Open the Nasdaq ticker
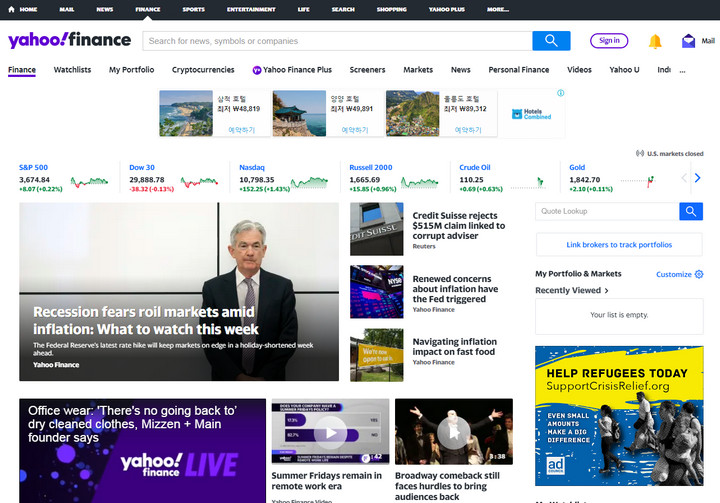Image resolution: width=720 pixels, height=503 pixels. point(252,168)
